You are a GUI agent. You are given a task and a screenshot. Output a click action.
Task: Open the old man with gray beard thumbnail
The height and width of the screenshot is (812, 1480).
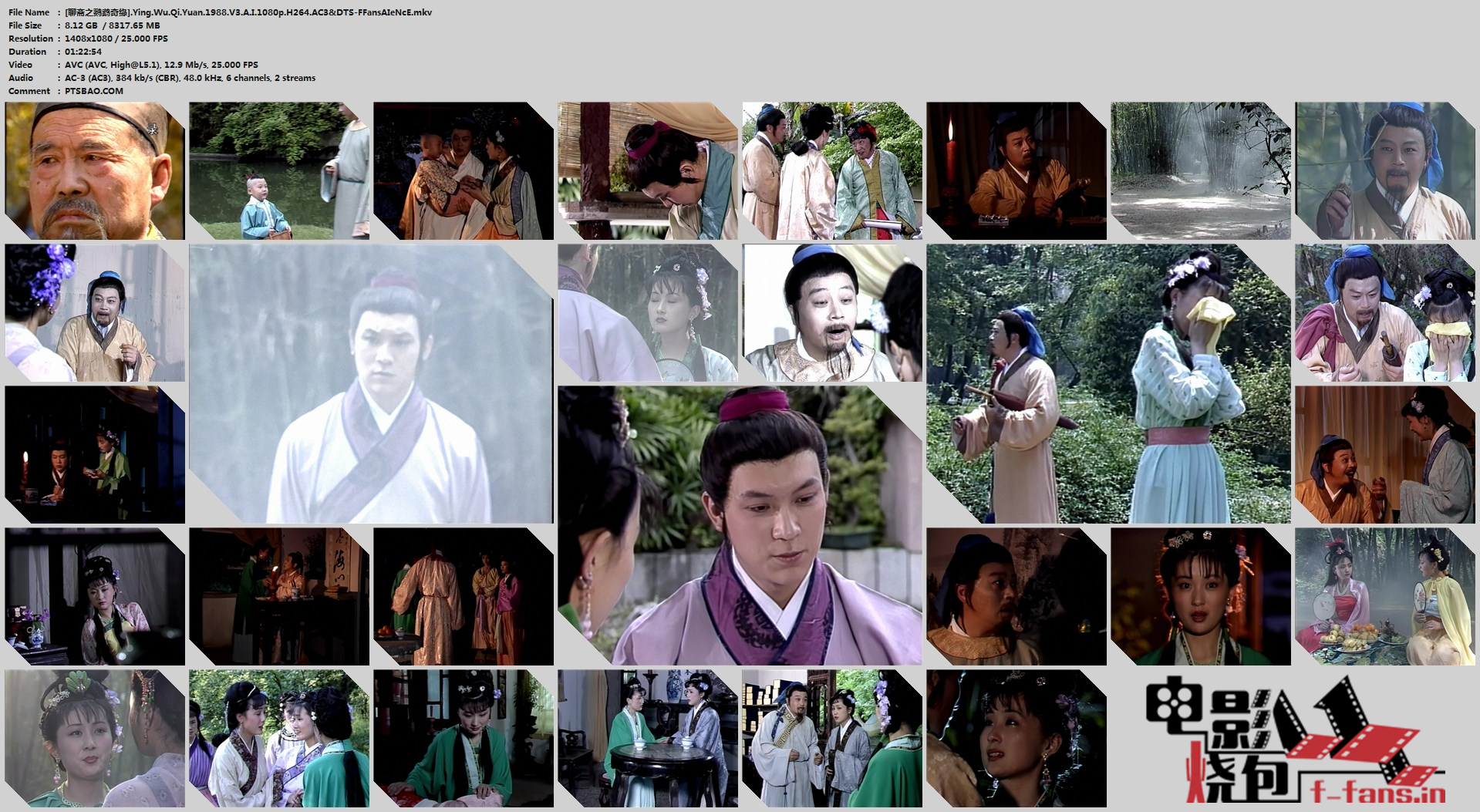[x=95, y=170]
